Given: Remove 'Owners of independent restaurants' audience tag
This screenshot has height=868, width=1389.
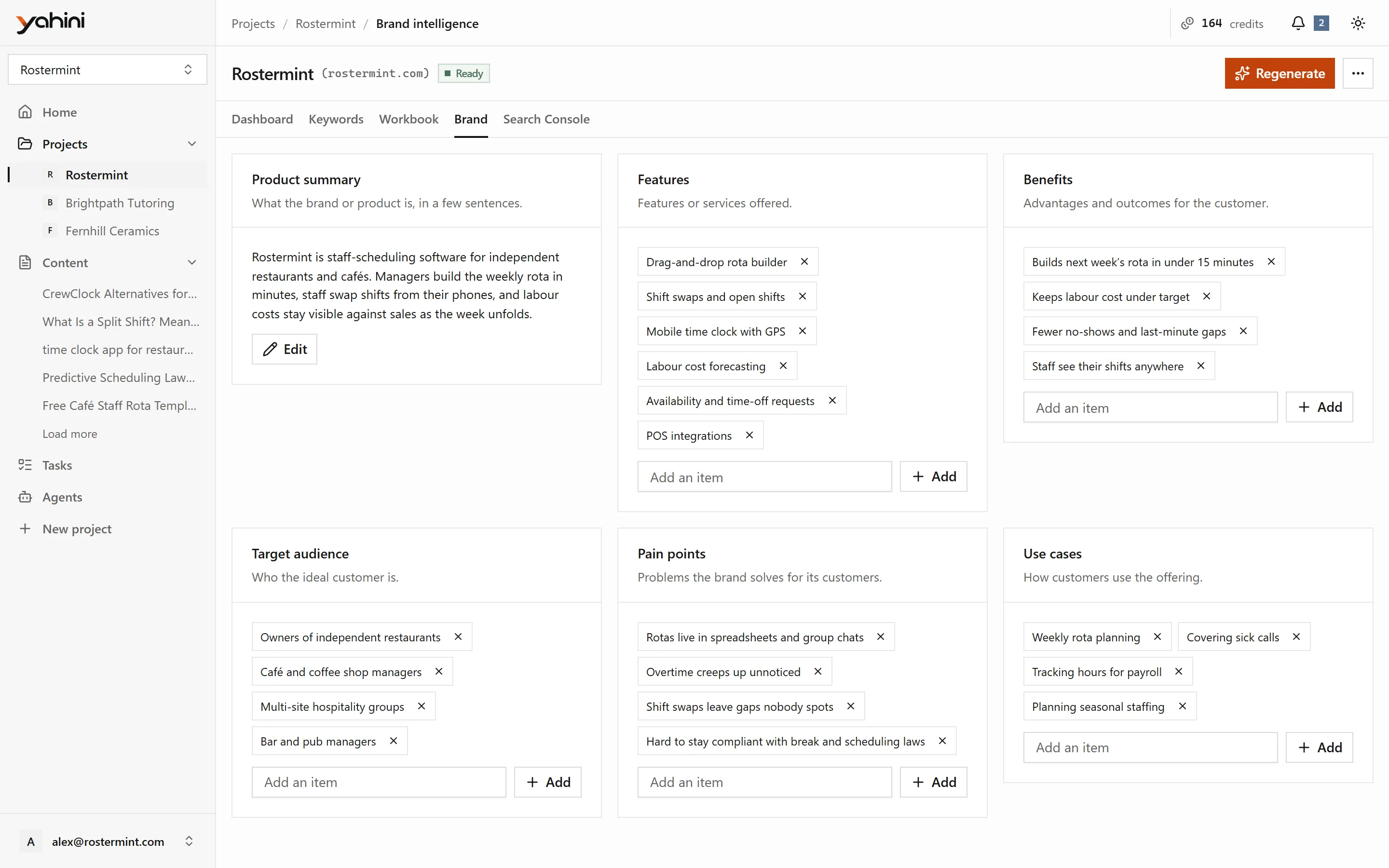Looking at the screenshot, I should pyautogui.click(x=458, y=637).
